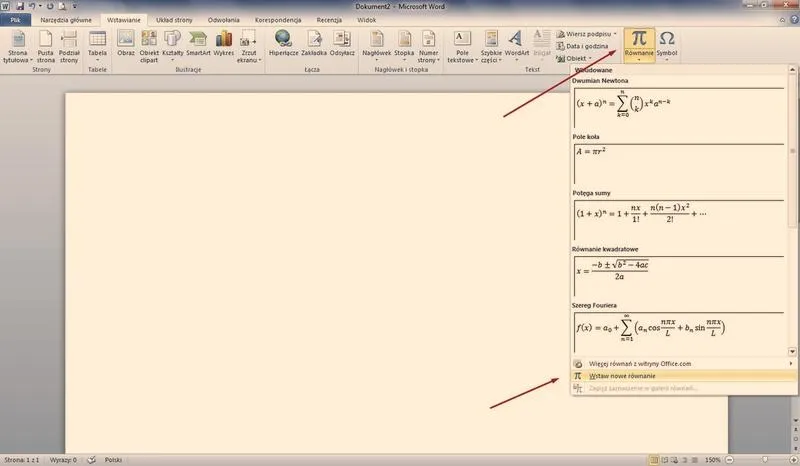Switch to Outline view in status bar
800x466 pixels.
click(685, 460)
